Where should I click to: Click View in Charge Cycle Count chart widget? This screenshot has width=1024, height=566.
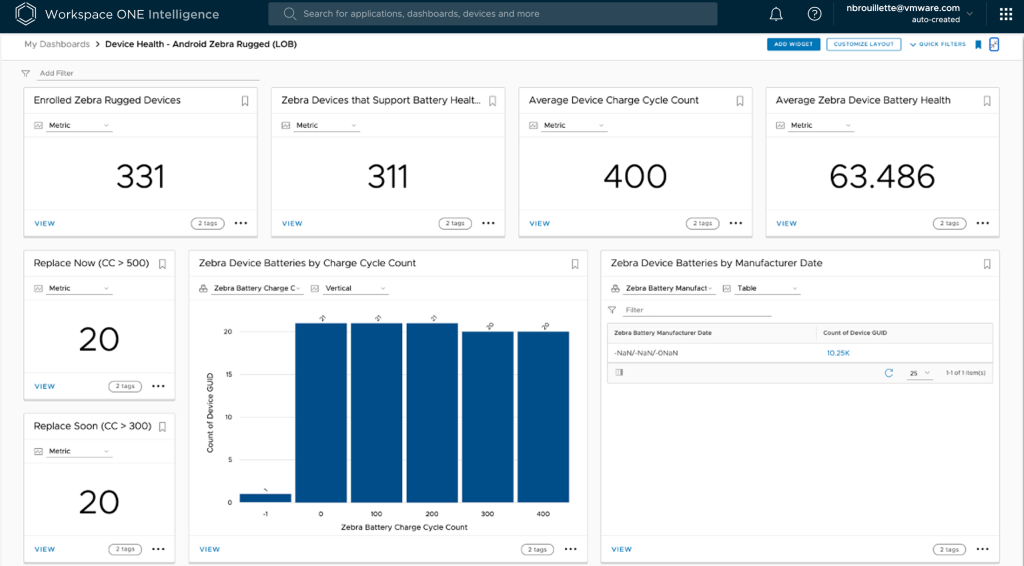click(210, 549)
